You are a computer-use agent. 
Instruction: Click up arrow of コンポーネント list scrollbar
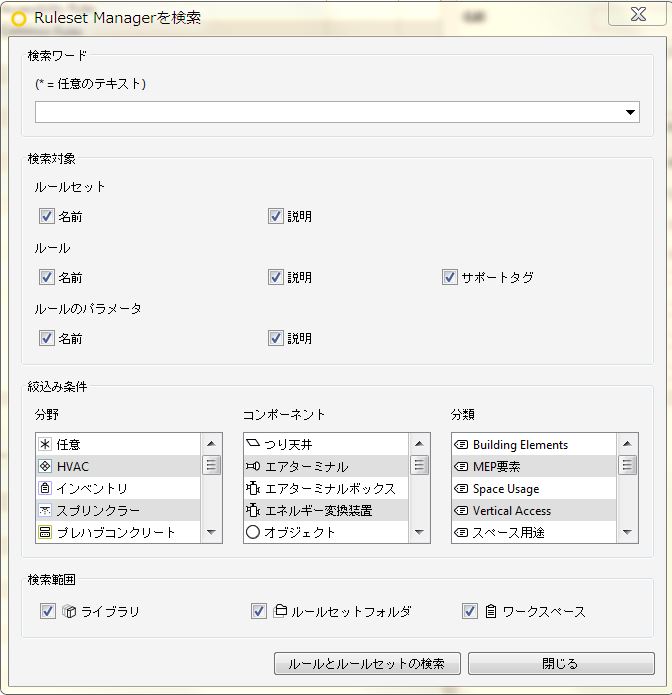coord(419,444)
